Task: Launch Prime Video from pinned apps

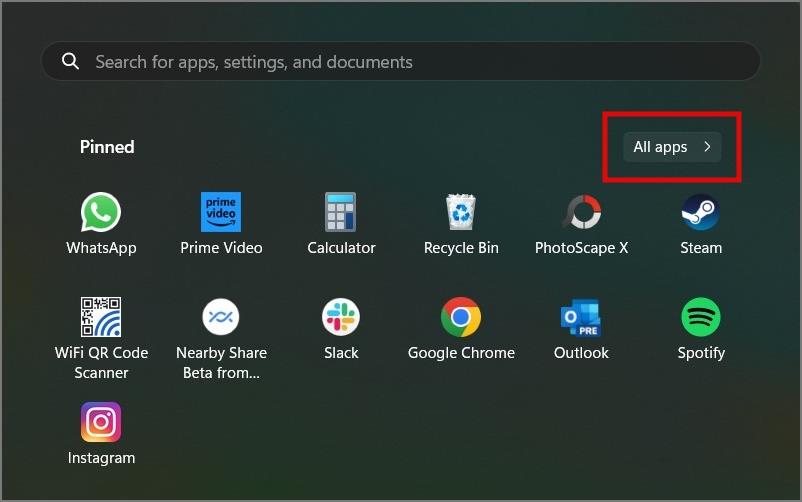Action: [221, 212]
